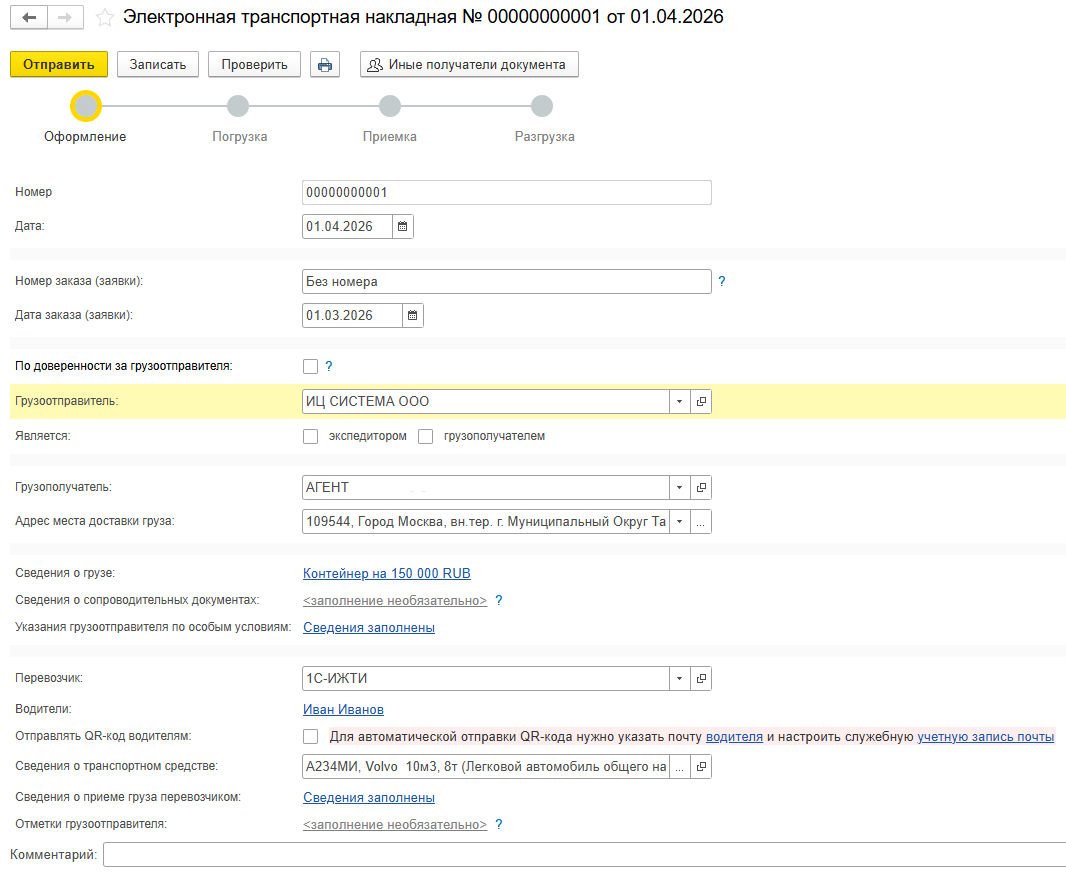Click the back navigation arrow
Screen dimensions: 1066x872
tap(29, 18)
